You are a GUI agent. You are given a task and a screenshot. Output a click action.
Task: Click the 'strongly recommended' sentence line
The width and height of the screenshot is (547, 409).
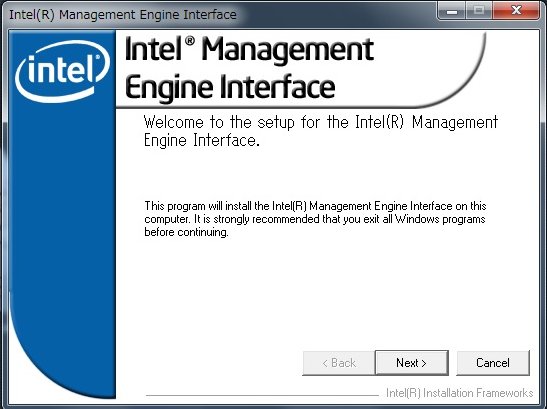(x=315, y=219)
